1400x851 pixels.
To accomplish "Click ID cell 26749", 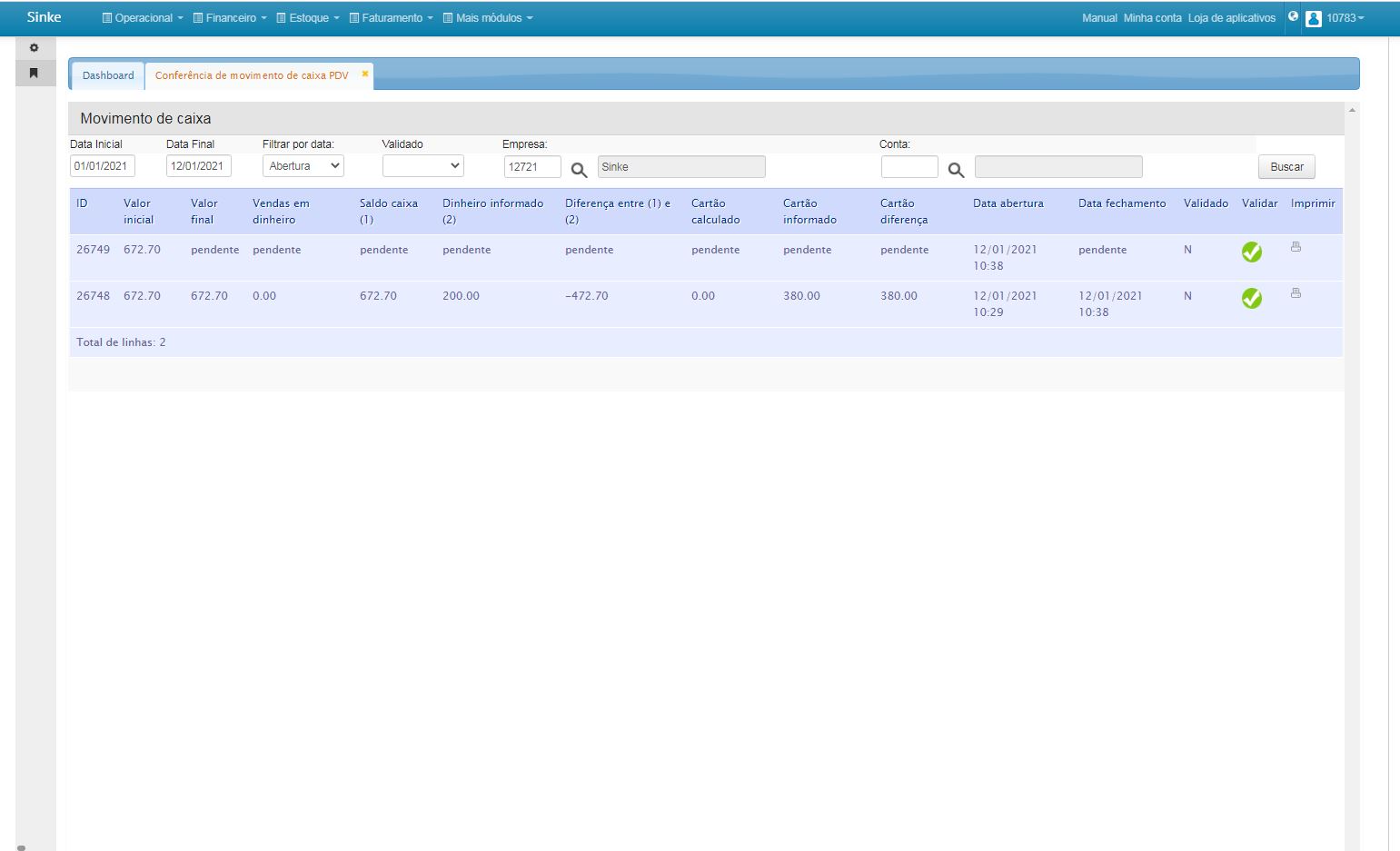I will click(x=93, y=250).
